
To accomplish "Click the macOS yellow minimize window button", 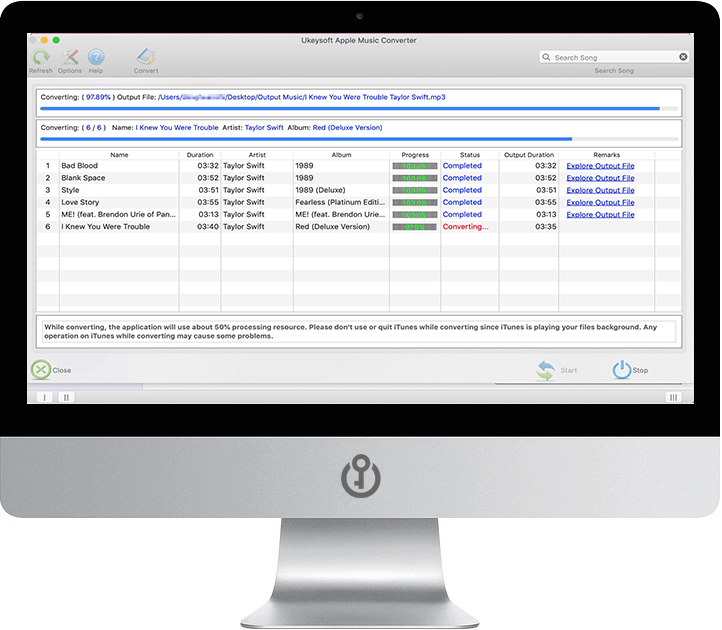I will click(x=45, y=40).
